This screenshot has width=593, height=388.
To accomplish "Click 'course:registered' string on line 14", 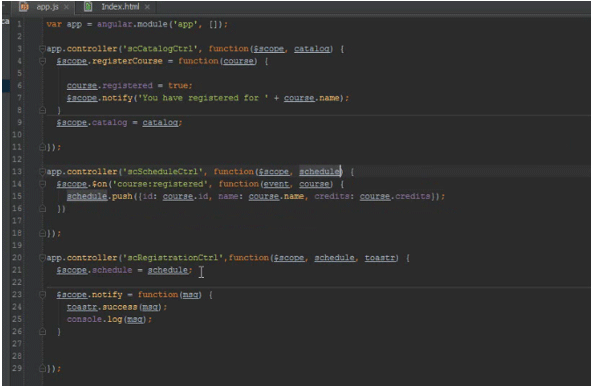I will 160,184.
